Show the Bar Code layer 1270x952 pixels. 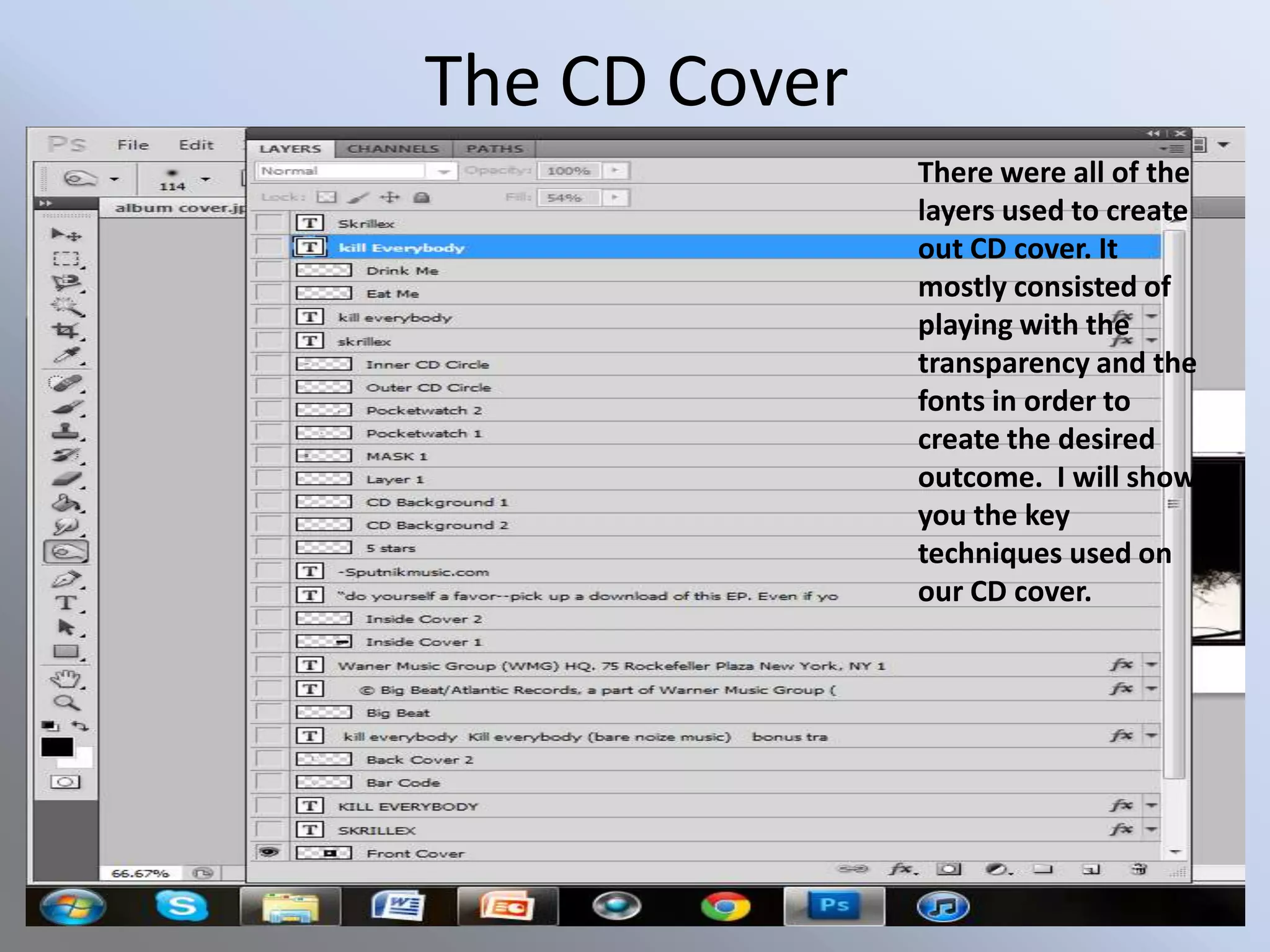click(269, 782)
